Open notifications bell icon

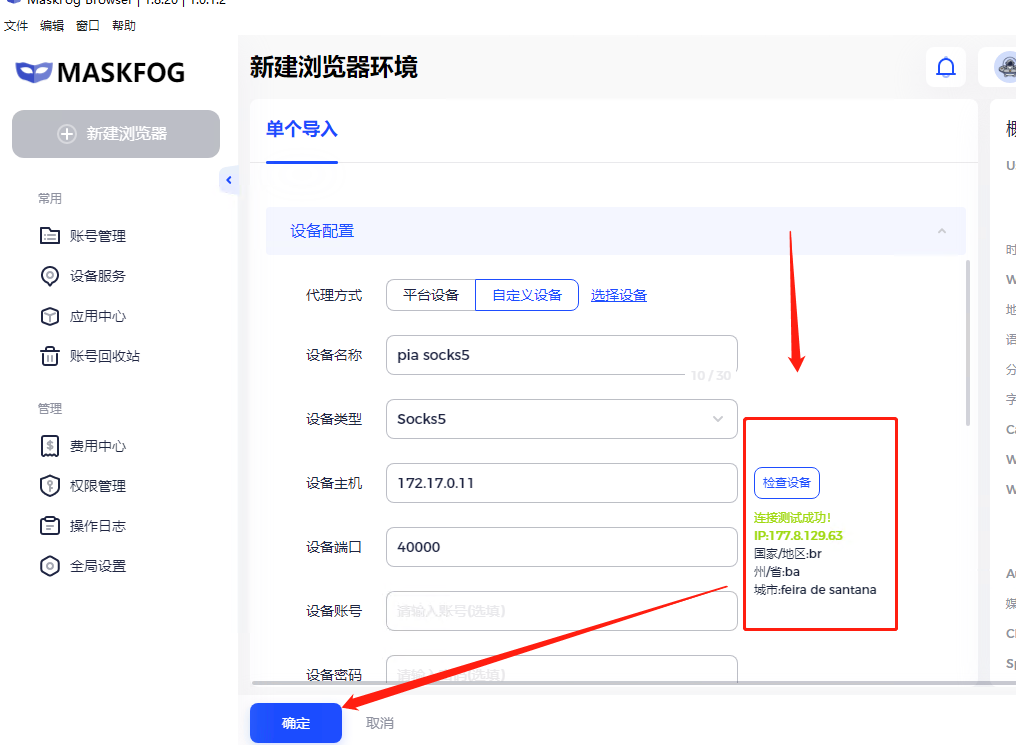coord(946,67)
